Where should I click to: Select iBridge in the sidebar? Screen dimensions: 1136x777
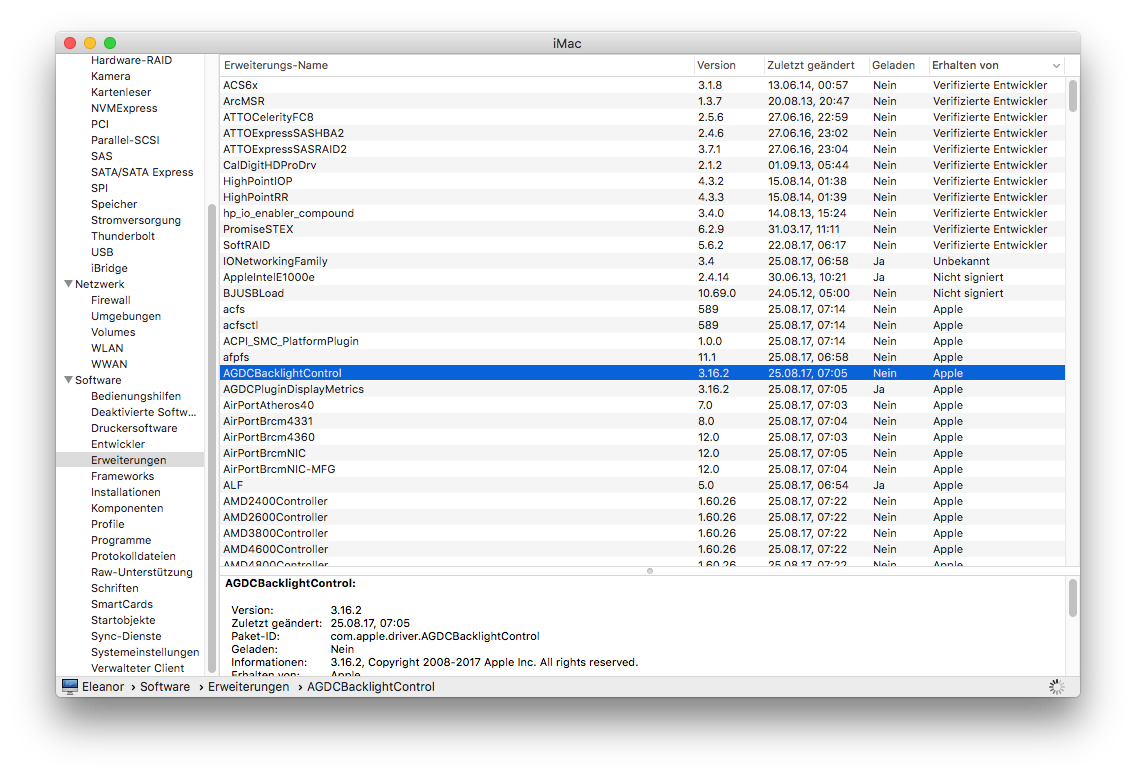[109, 267]
